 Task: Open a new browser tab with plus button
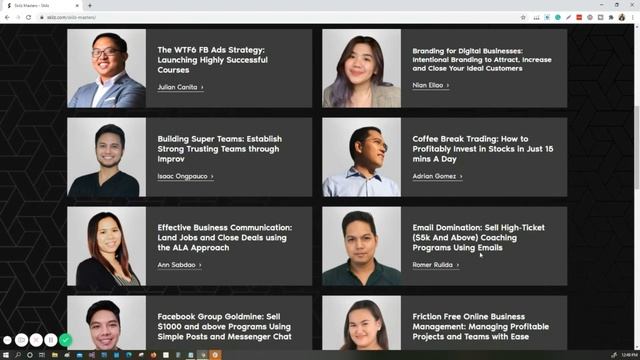tap(90, 6)
